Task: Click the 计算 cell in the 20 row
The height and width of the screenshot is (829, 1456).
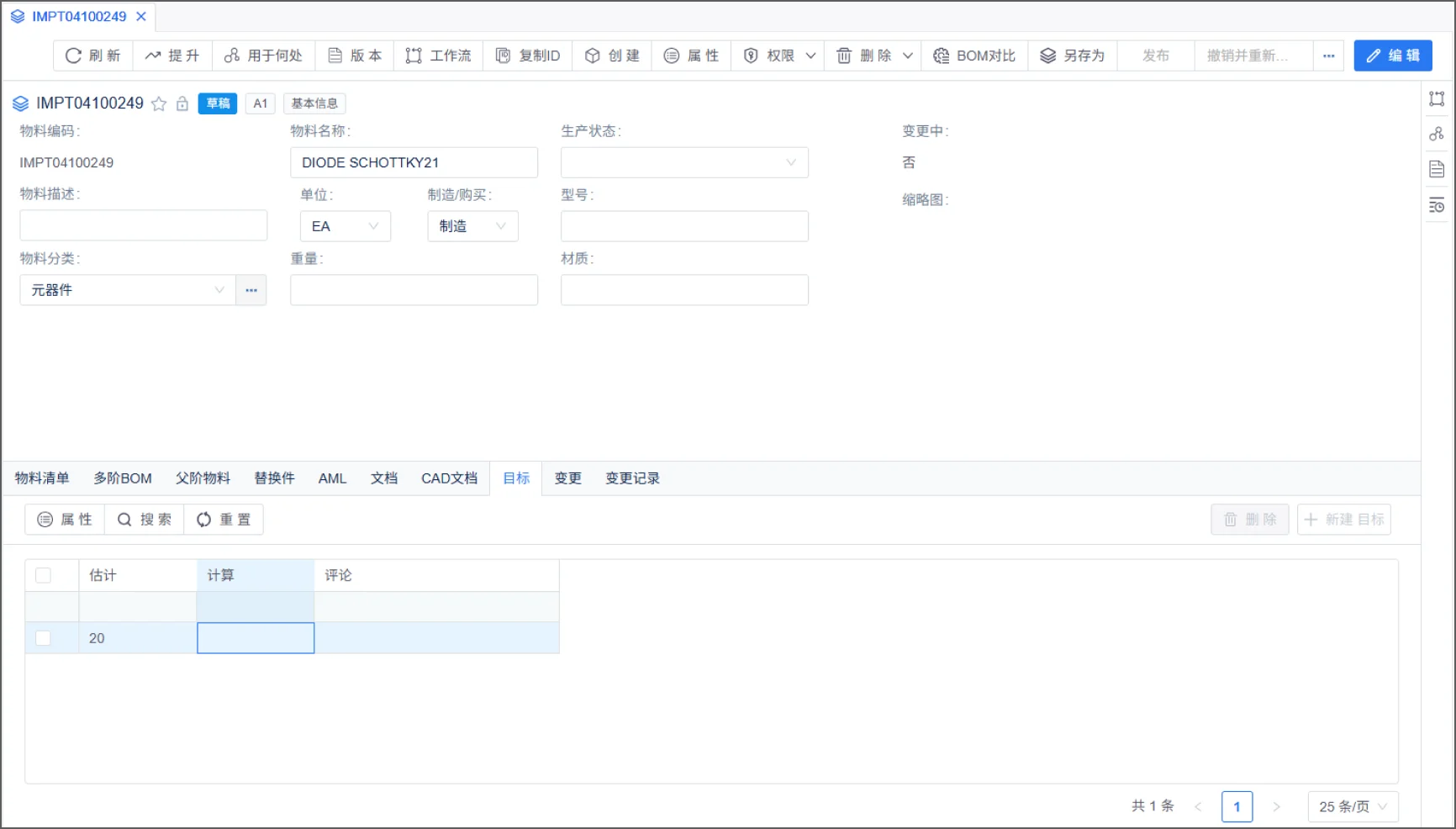Action: 256,638
